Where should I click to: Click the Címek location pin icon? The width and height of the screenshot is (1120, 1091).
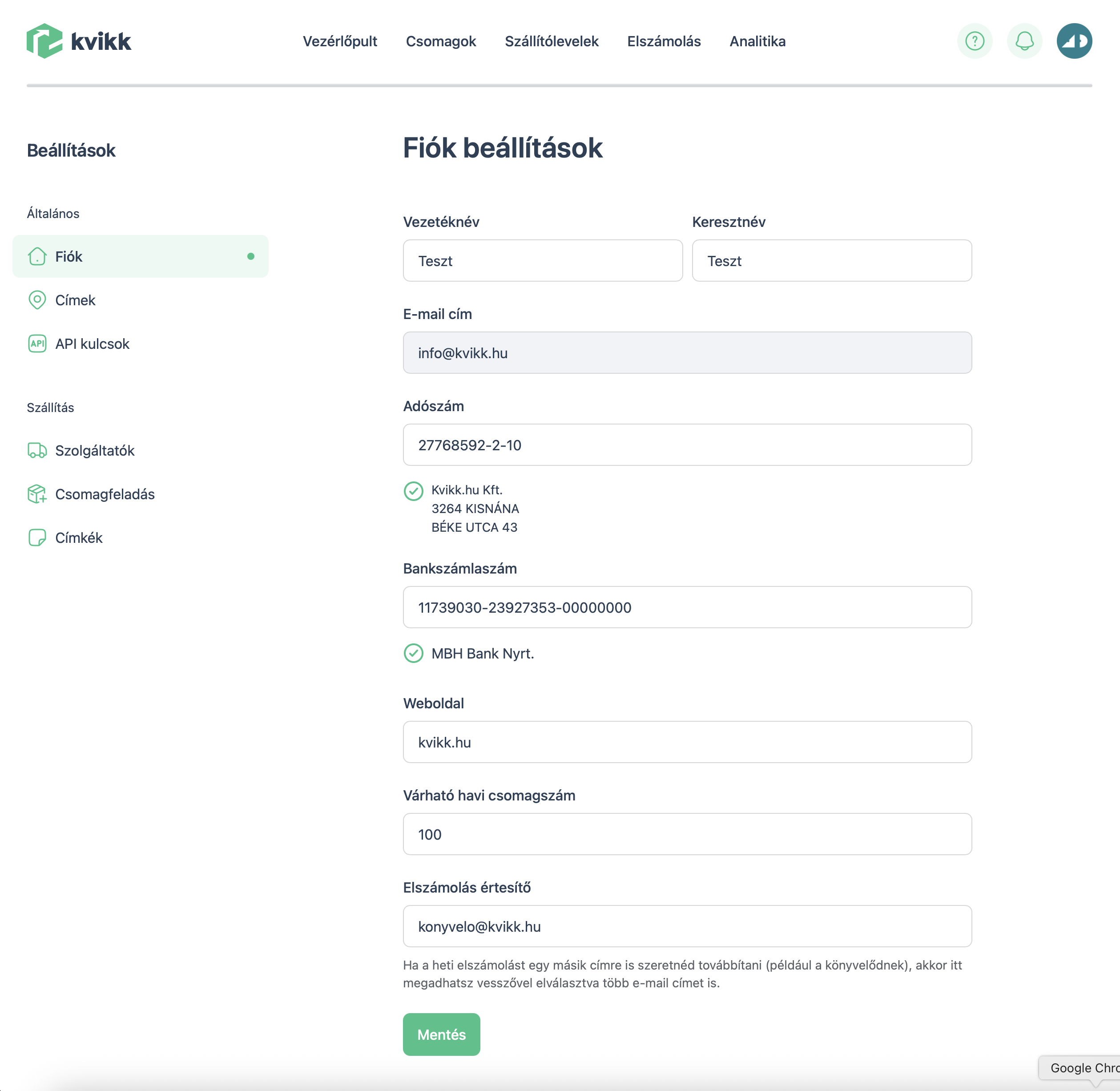click(x=37, y=300)
